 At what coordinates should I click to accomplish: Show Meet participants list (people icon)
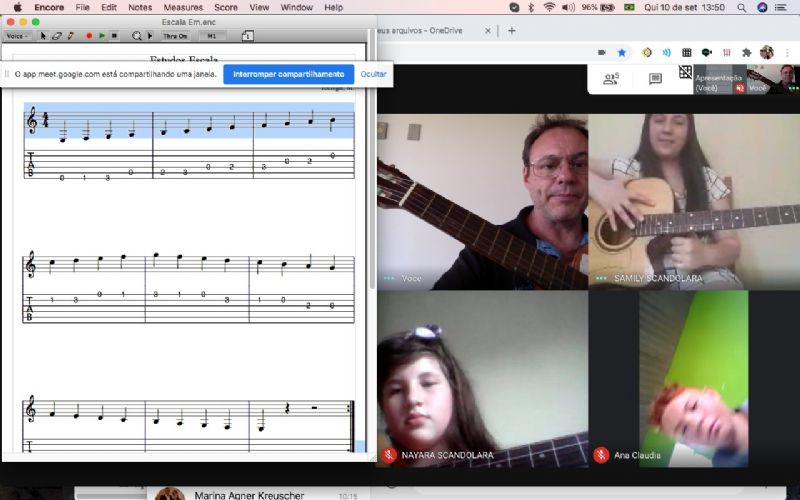coord(611,79)
